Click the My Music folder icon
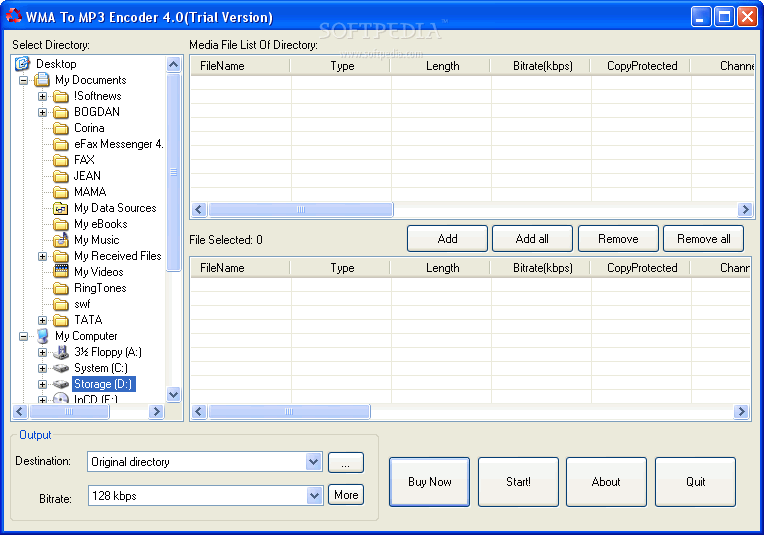This screenshot has height=535, width=764. click(61, 240)
